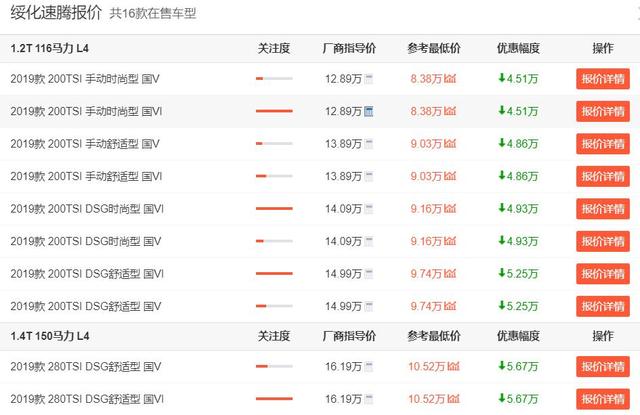Open model link 2019款 200TSI DSG舒适型 国V
The image size is (640, 415).
point(86,306)
